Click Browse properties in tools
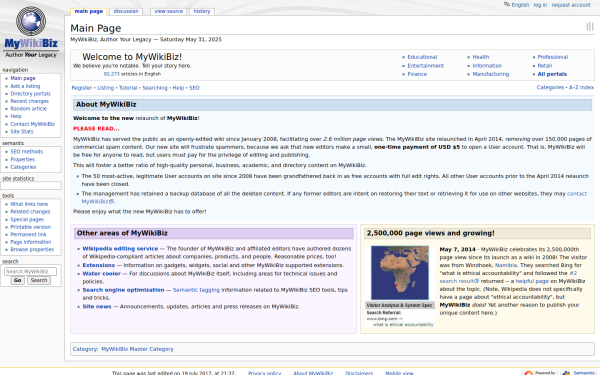The image size is (600, 375). [32, 249]
